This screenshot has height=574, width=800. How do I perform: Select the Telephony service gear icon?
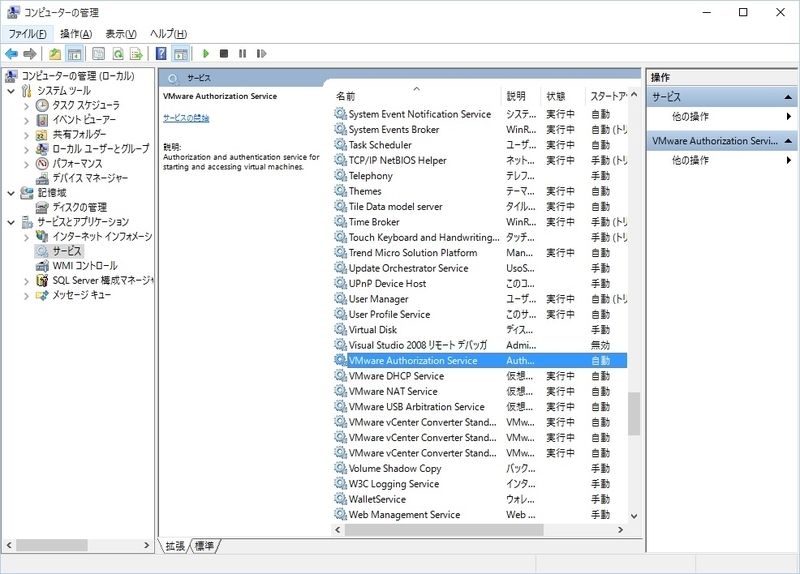(x=340, y=176)
